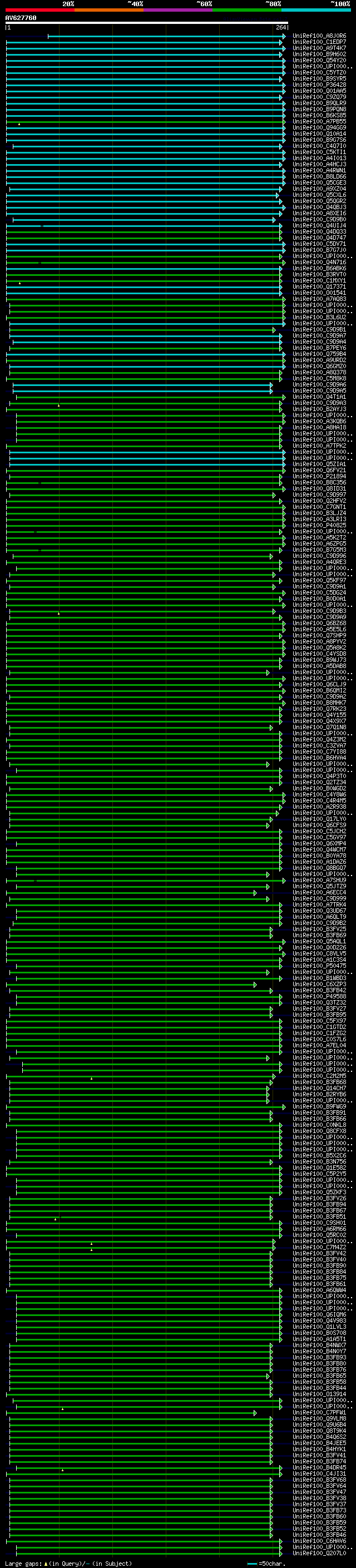Click label UniRef100_Q759B4
Viewport: 356px width, 1568px height.
tap(319, 354)
